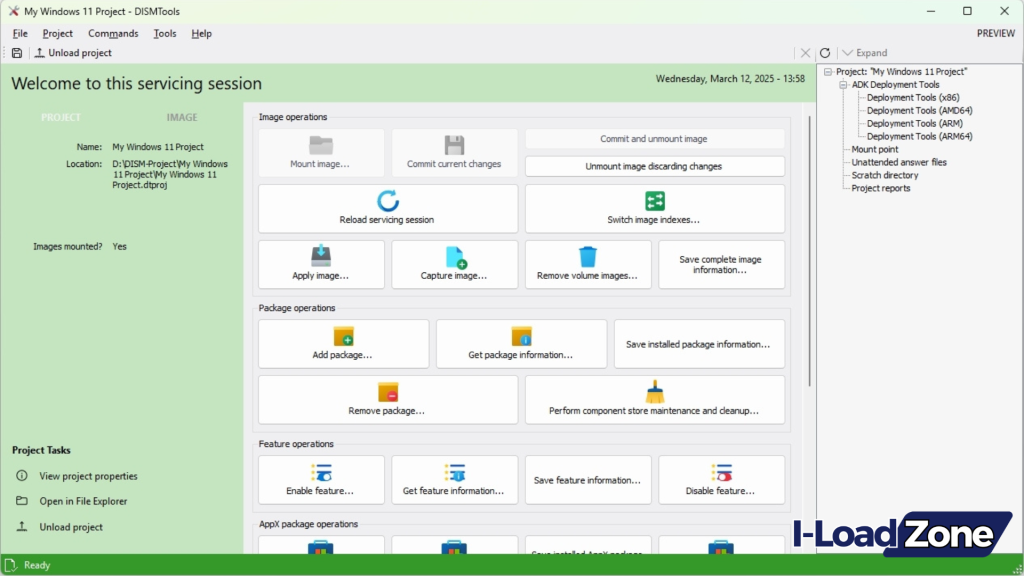This screenshot has width=1024, height=576.
Task: Click the Switch image indexes icon
Action: (x=655, y=201)
